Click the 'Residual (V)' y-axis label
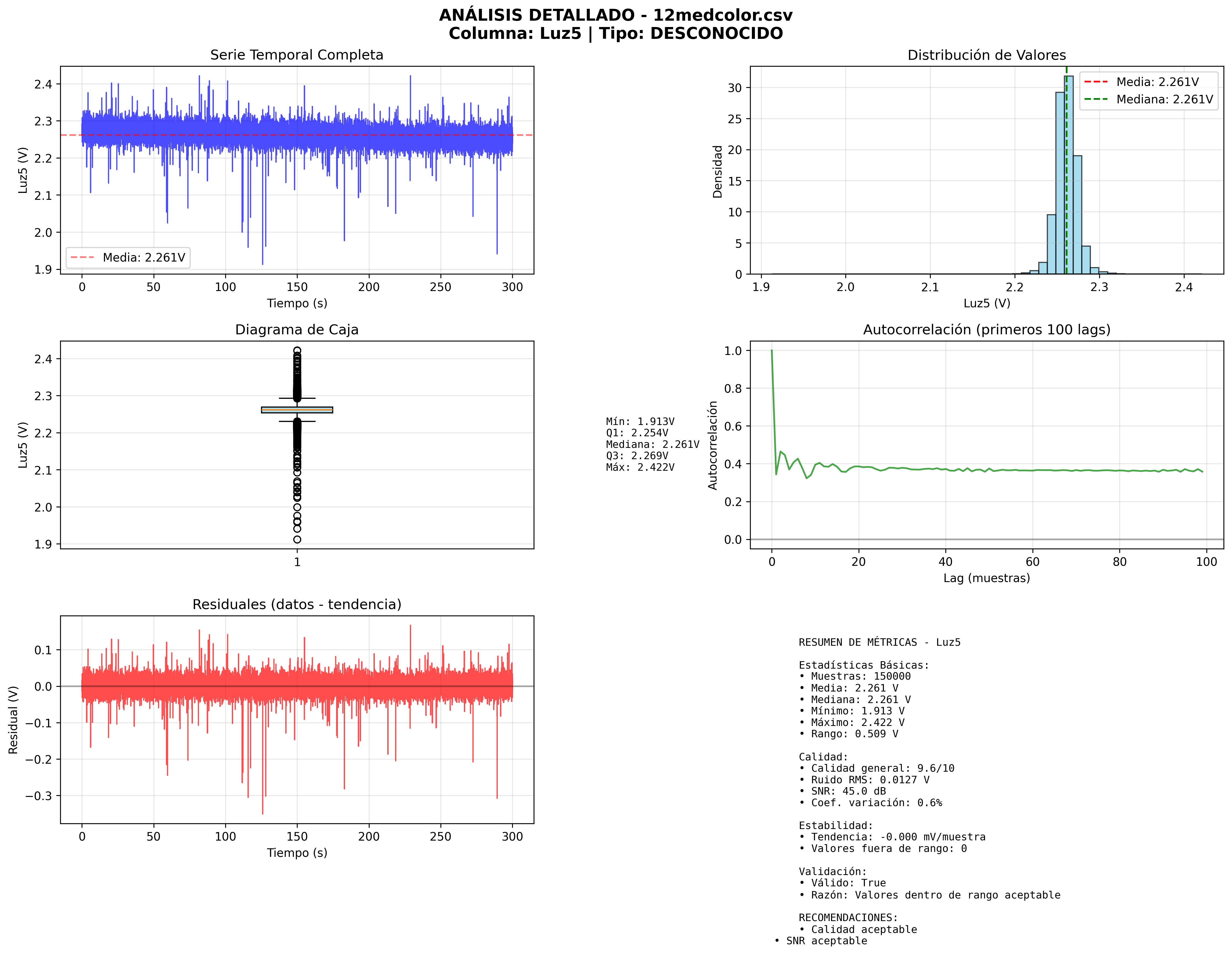This screenshot has width=1232, height=966. point(14,719)
